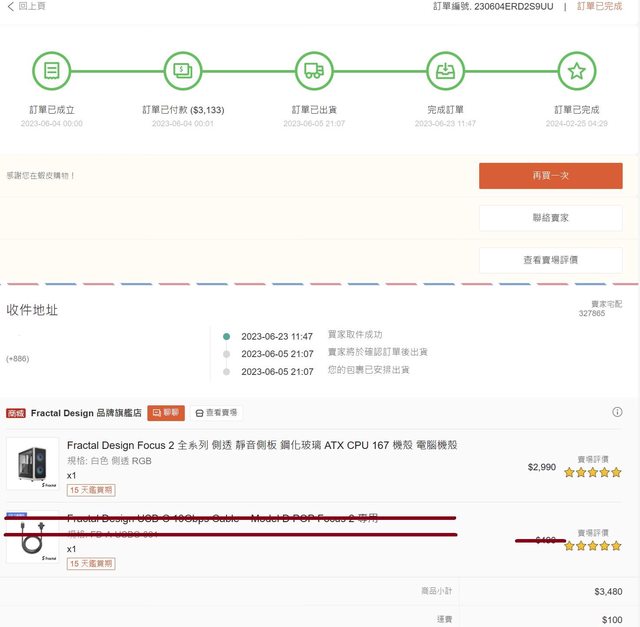Click the order-completed star step icon
The width and height of the screenshot is (640, 627).
click(577, 71)
